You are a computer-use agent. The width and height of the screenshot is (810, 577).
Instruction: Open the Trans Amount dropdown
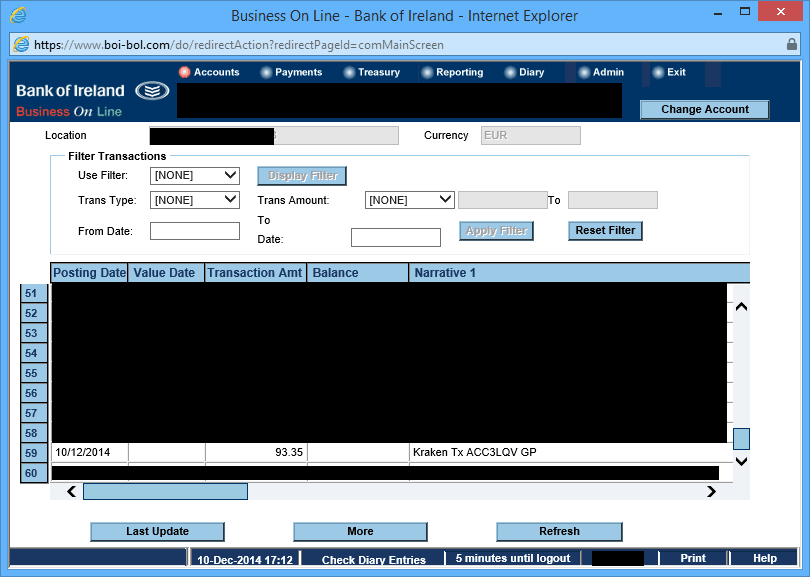(410, 200)
